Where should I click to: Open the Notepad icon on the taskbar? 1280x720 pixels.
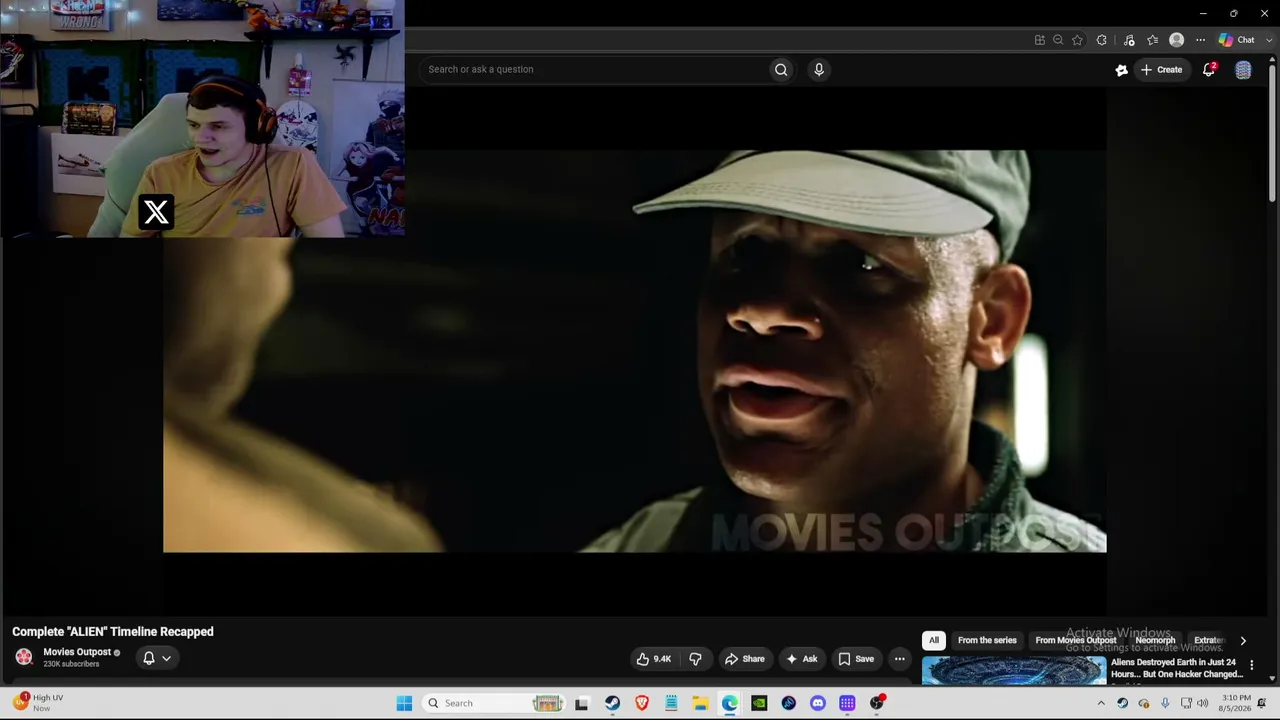click(x=671, y=703)
